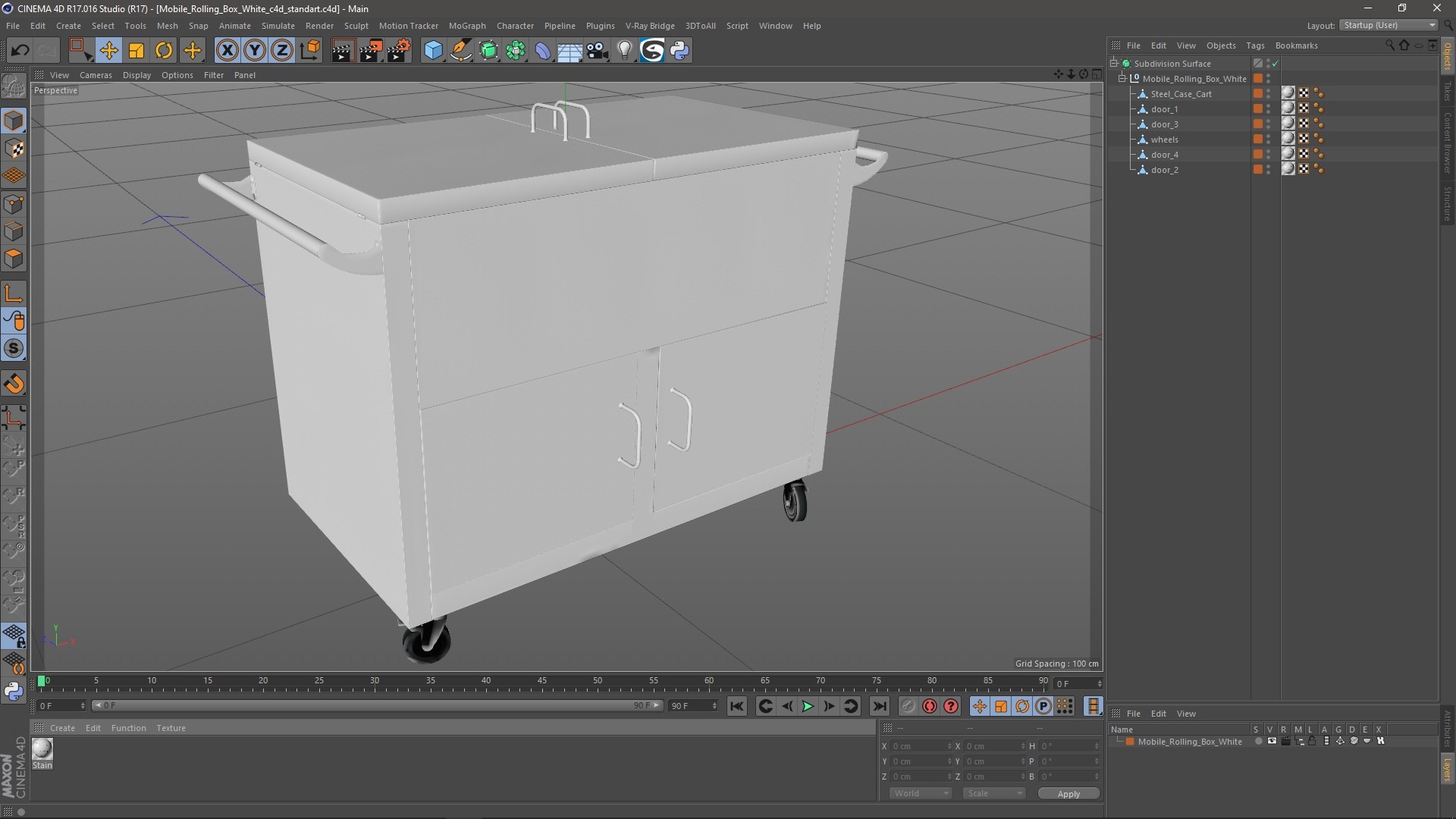Open the Spline pen tool
1456x819 pixels.
tap(460, 51)
